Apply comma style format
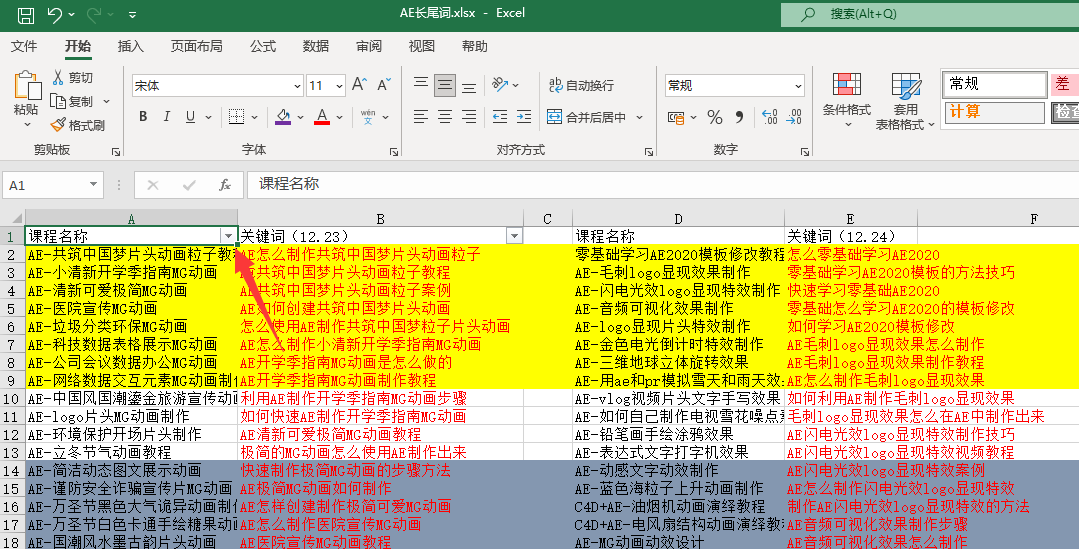 [740, 117]
